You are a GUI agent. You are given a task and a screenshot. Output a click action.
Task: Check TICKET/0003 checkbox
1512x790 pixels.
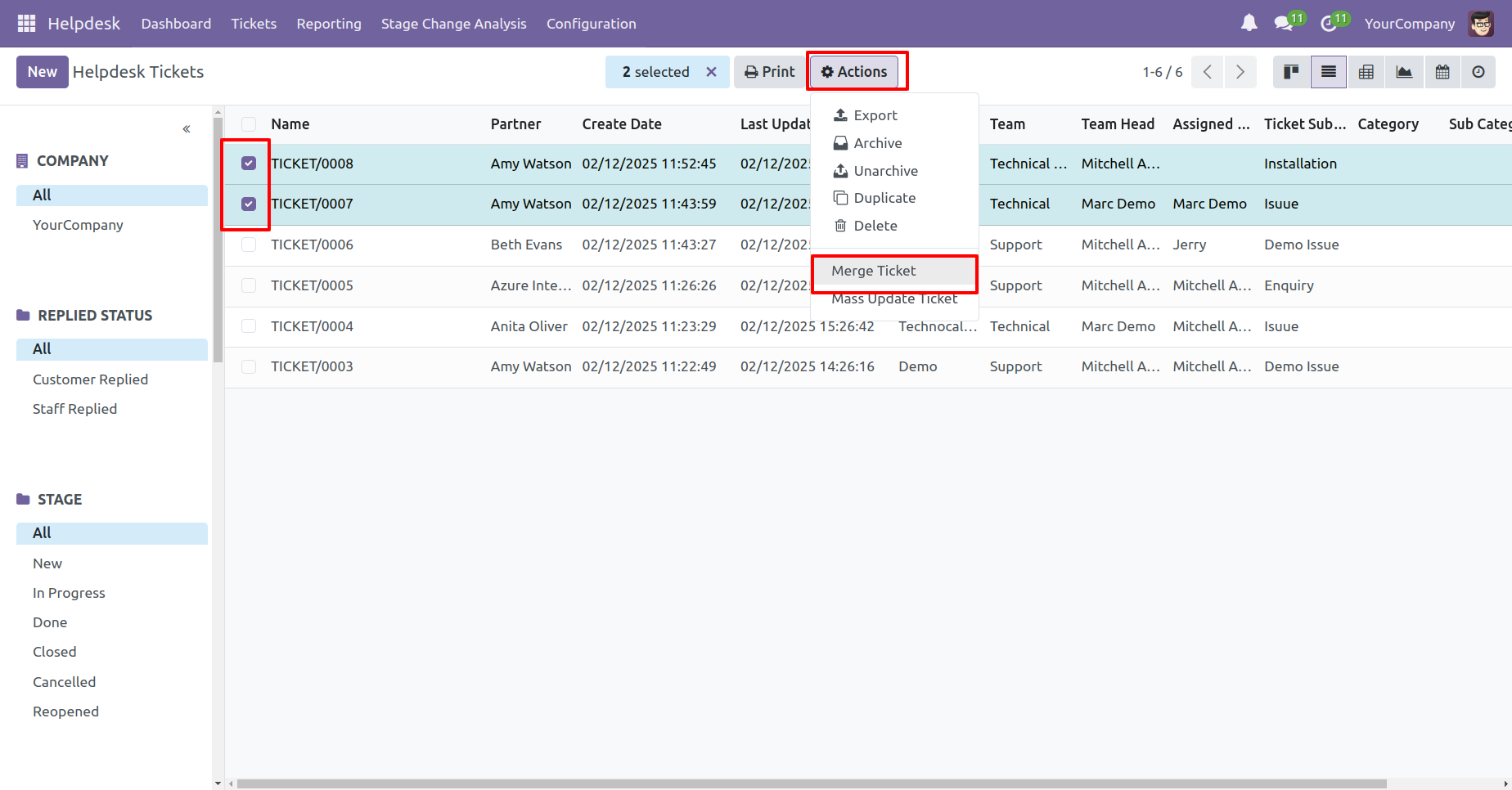249,366
